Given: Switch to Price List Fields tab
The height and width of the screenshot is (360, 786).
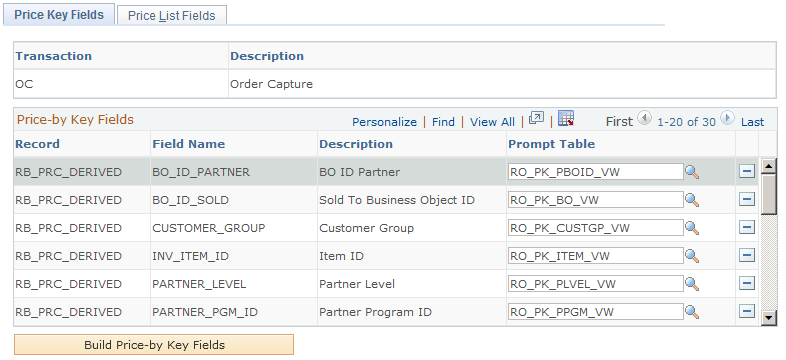Looking at the screenshot, I should (171, 15).
